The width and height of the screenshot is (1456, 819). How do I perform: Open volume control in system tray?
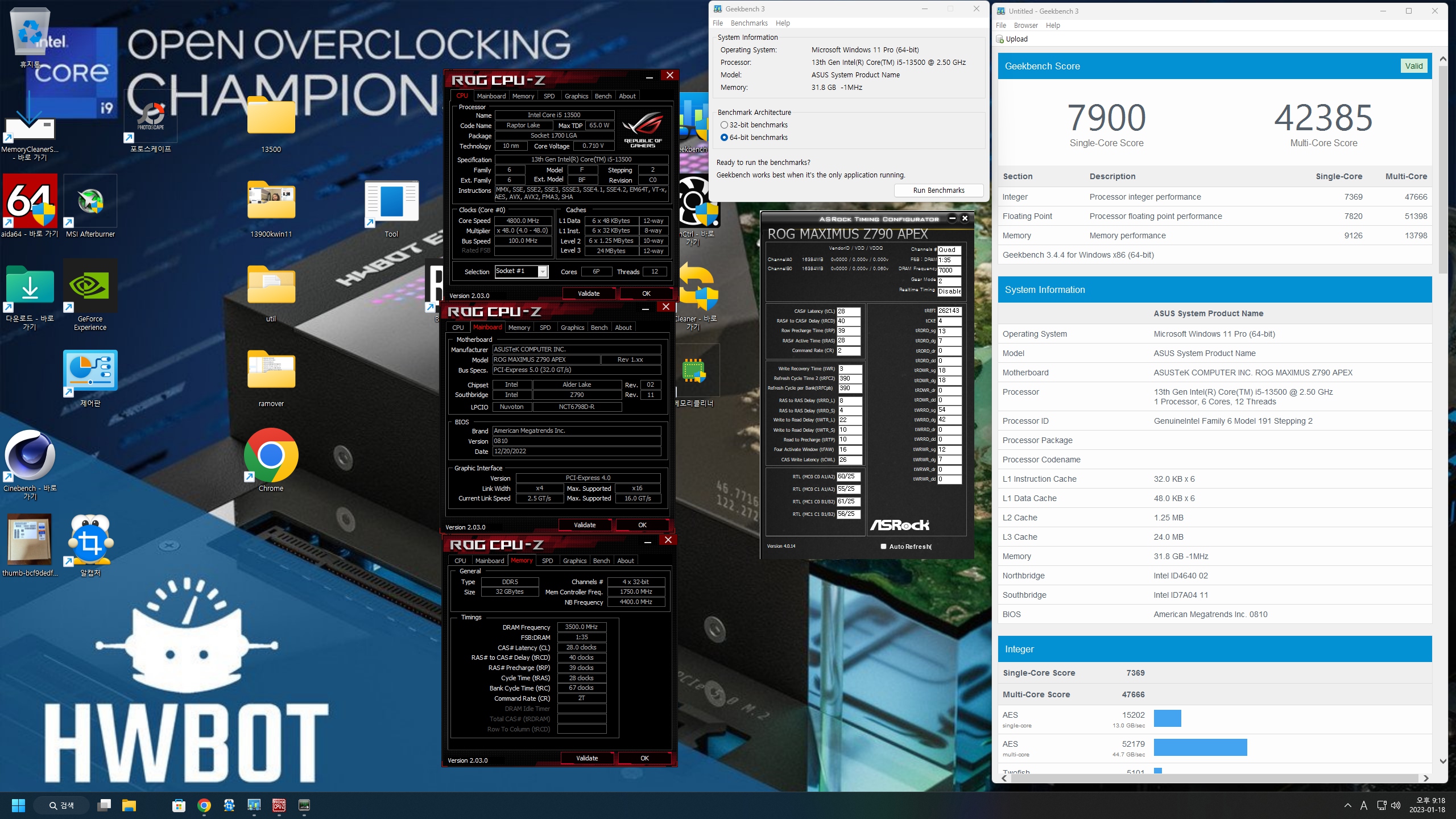click(x=1395, y=805)
